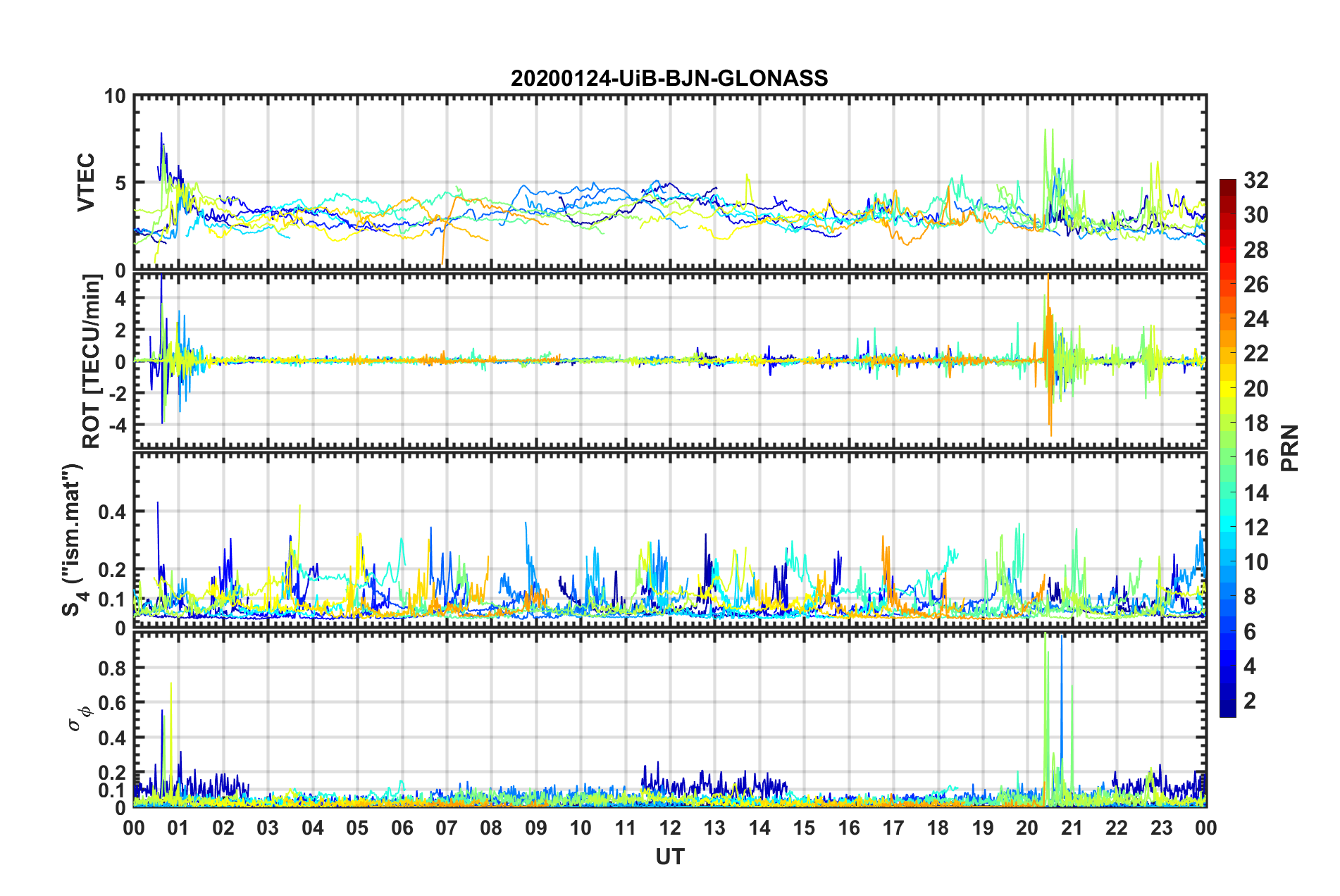Click the x-axis tick label 21
Screen dimensions: 1340x896
(x=1072, y=828)
